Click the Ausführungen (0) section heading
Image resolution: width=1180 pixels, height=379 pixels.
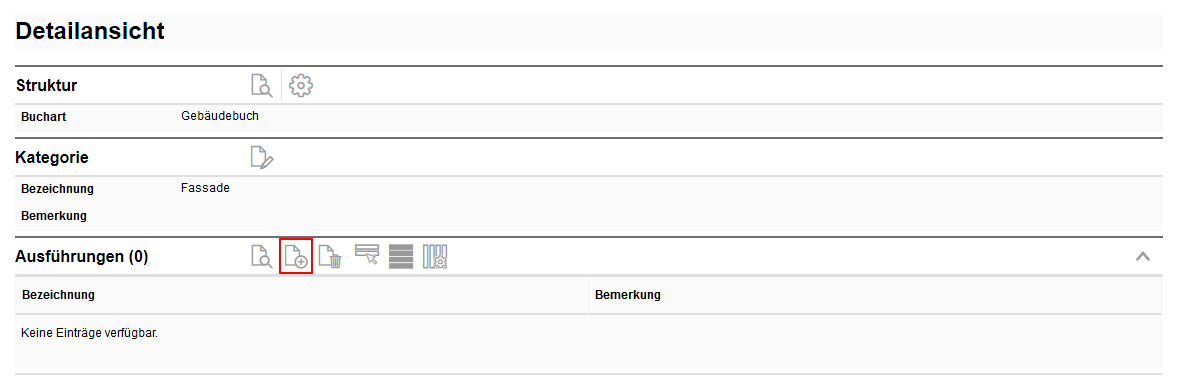(81, 256)
